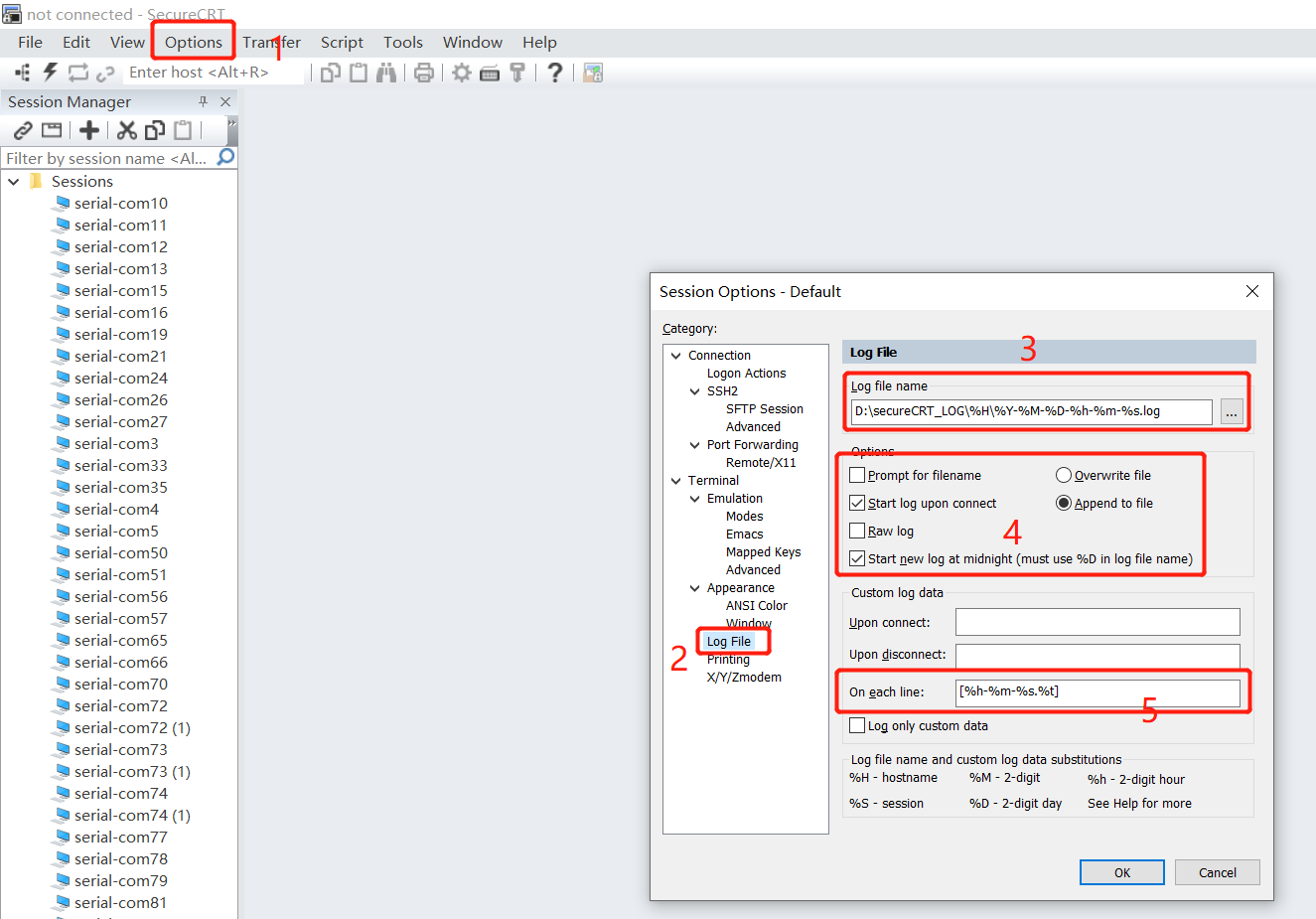The width and height of the screenshot is (1316, 919).
Task: Click the public key assistant key icon
Action: point(517,73)
